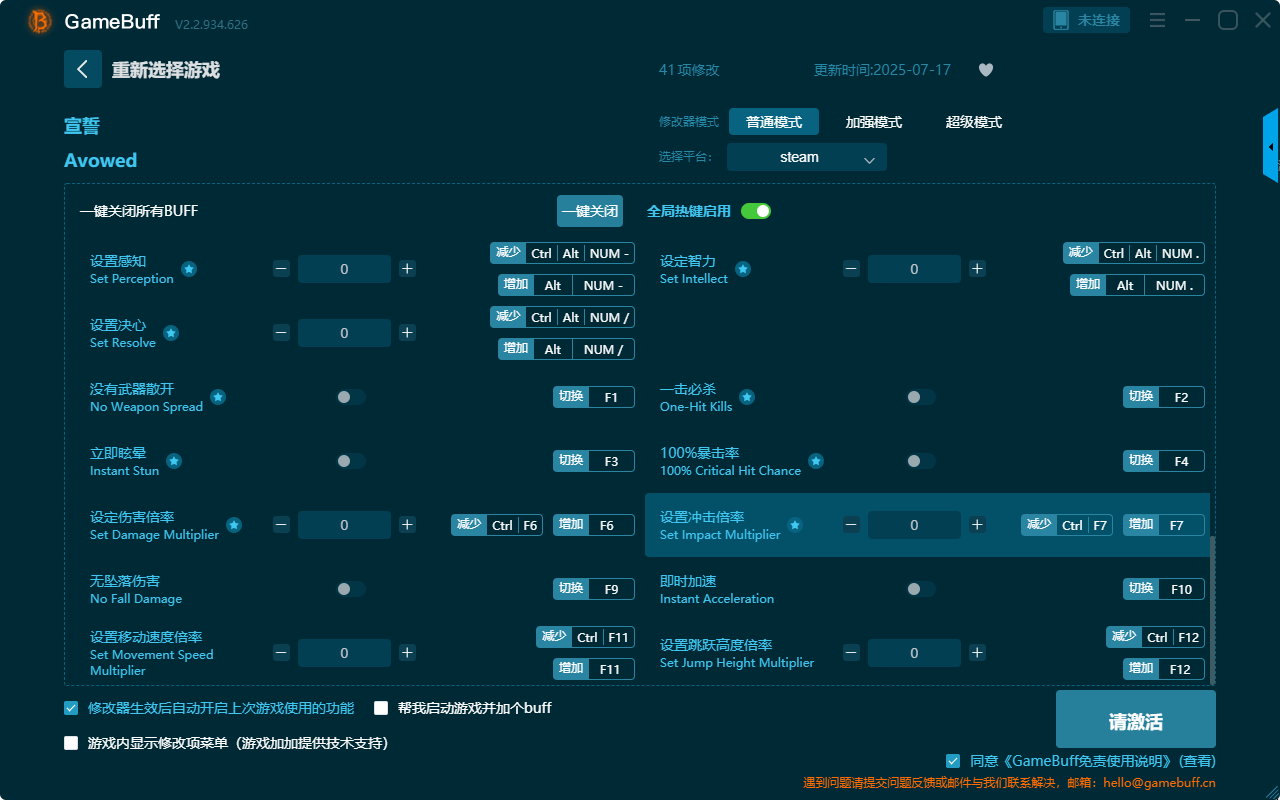Increase Set Perception with plus button
The image size is (1280, 800).
[x=407, y=269]
